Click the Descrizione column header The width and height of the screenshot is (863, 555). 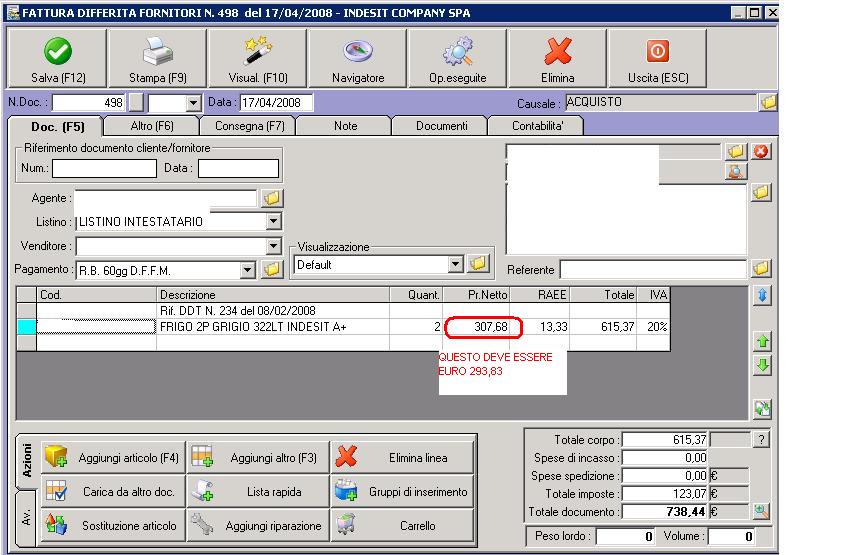(x=273, y=295)
